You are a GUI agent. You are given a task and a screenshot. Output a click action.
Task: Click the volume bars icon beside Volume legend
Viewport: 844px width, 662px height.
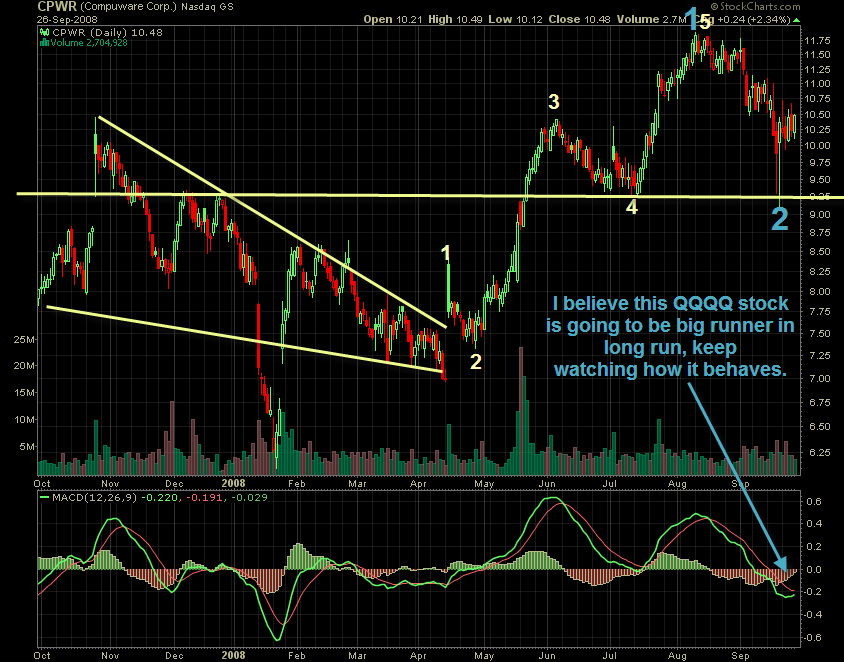[x=45, y=43]
